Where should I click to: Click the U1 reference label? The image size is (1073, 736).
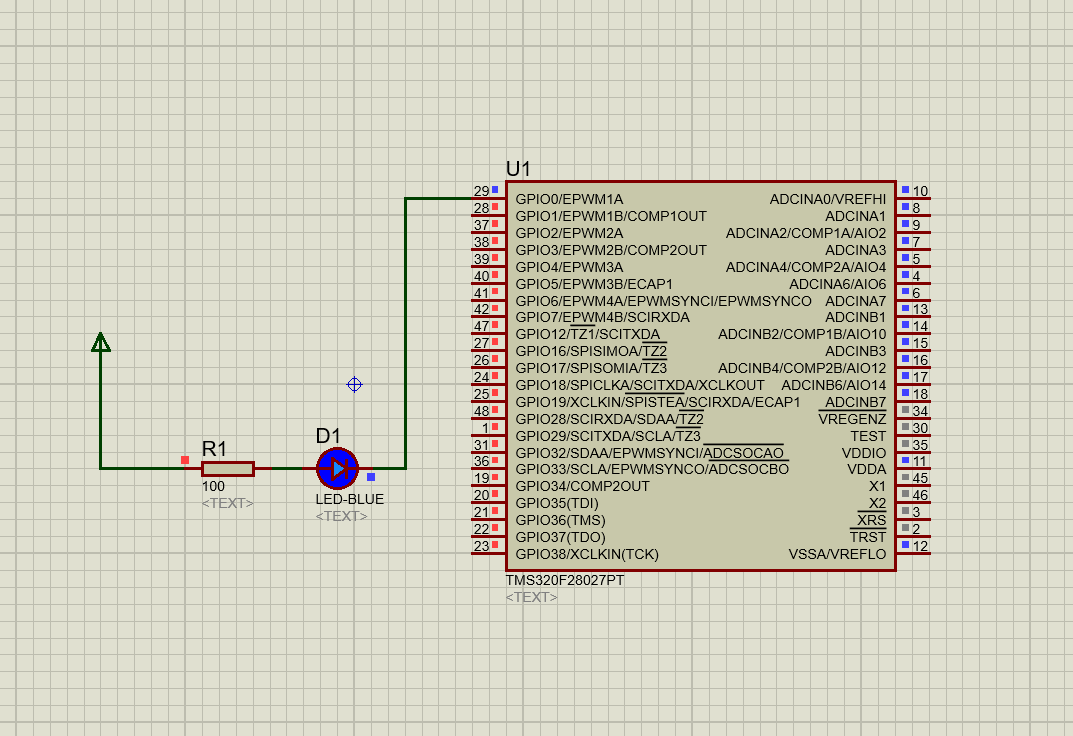pyautogui.click(x=518, y=168)
